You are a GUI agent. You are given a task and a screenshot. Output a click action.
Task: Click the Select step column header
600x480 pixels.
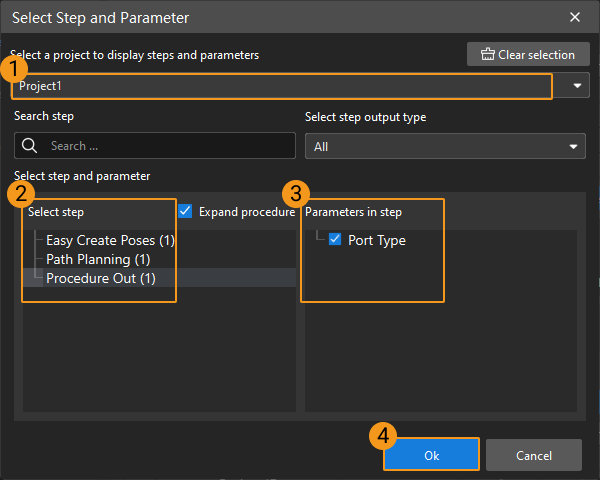[57, 212]
